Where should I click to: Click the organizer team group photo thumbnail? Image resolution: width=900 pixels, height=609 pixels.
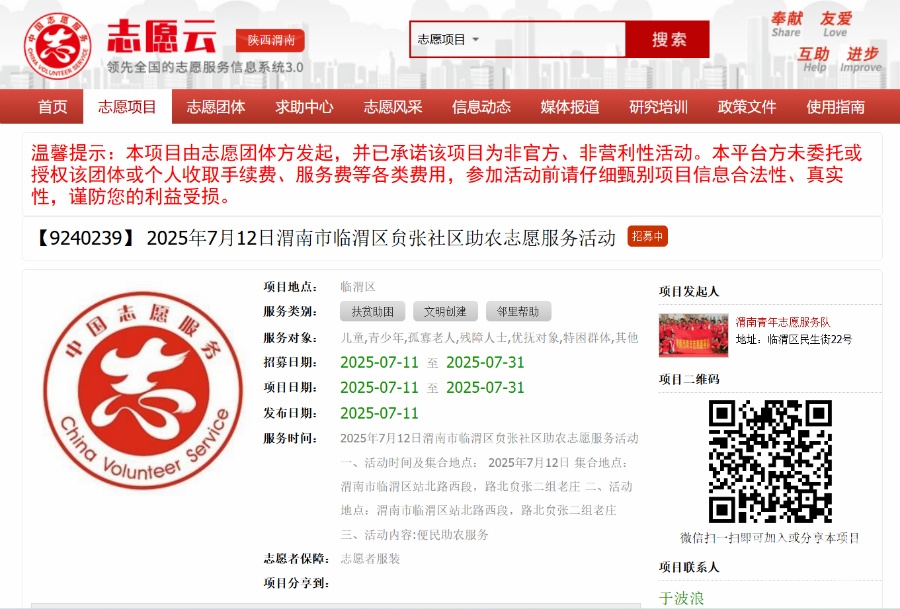(x=693, y=335)
